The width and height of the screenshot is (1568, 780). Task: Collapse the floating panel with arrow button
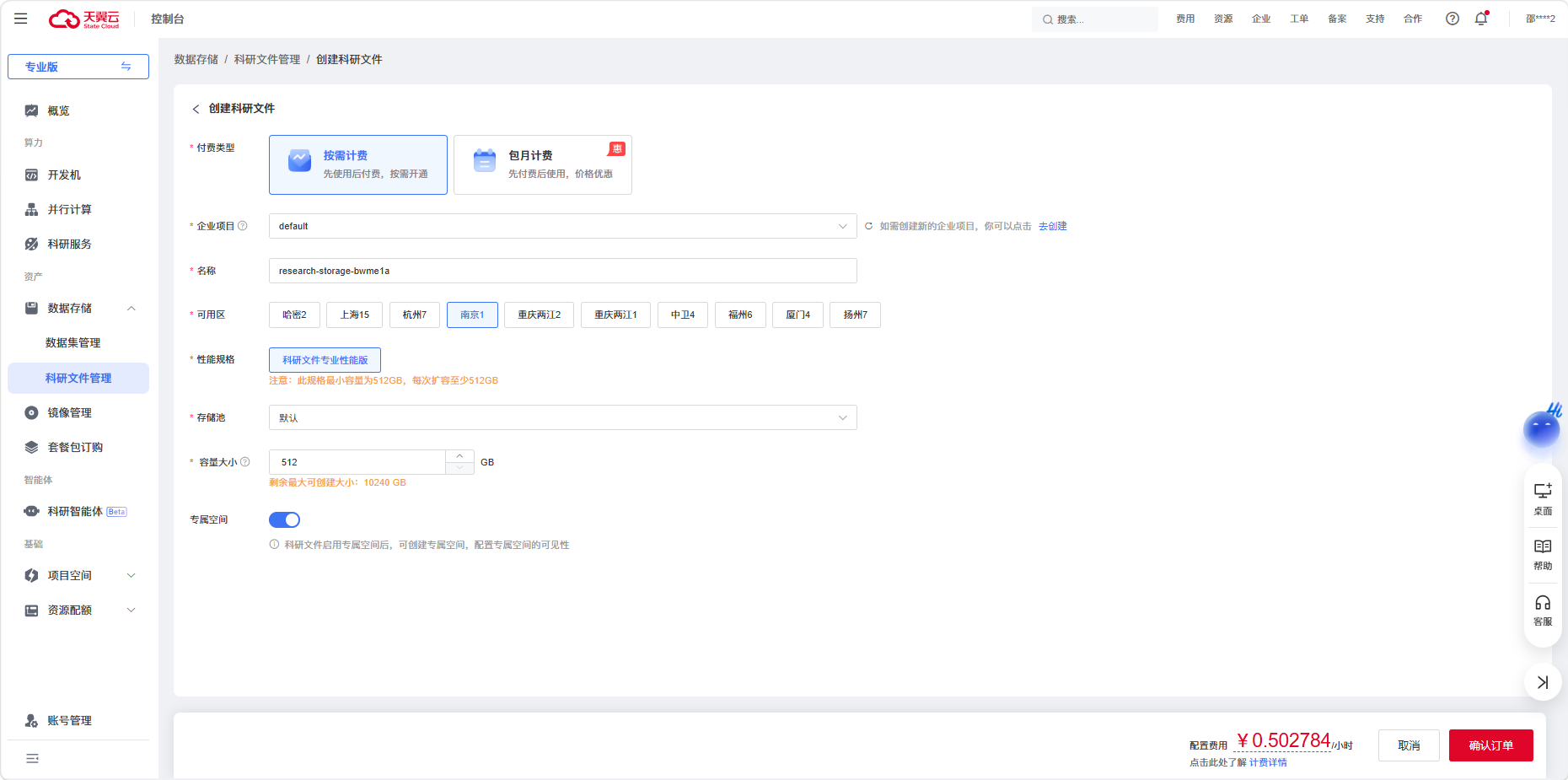pos(1543,682)
